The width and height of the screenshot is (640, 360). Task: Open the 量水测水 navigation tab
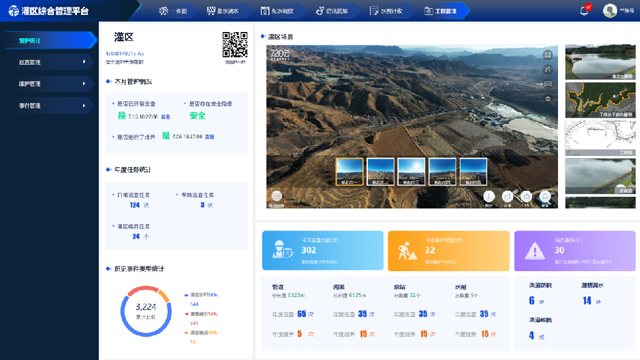coord(222,11)
